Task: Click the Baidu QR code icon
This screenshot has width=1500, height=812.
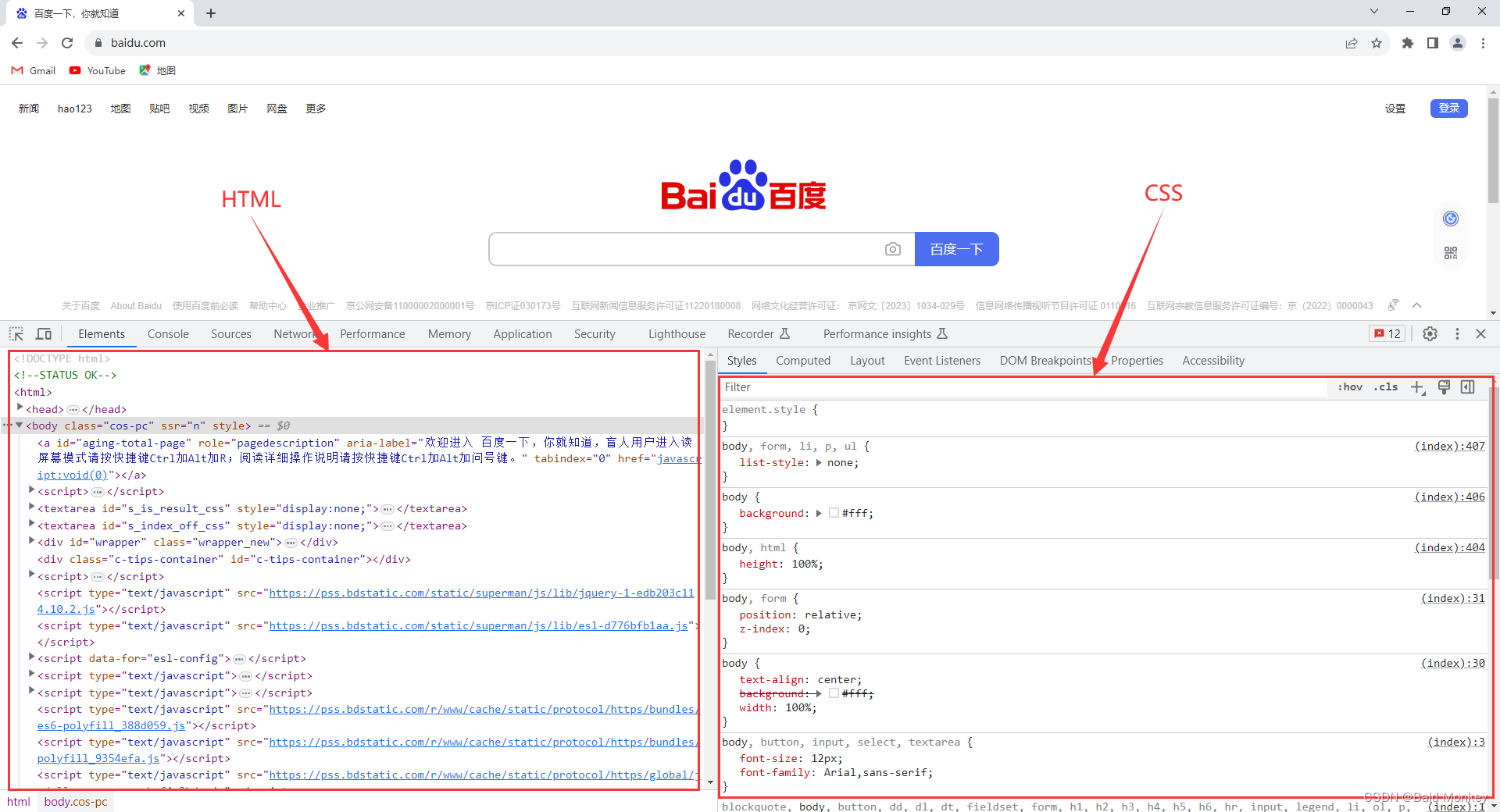Action: point(1451,253)
